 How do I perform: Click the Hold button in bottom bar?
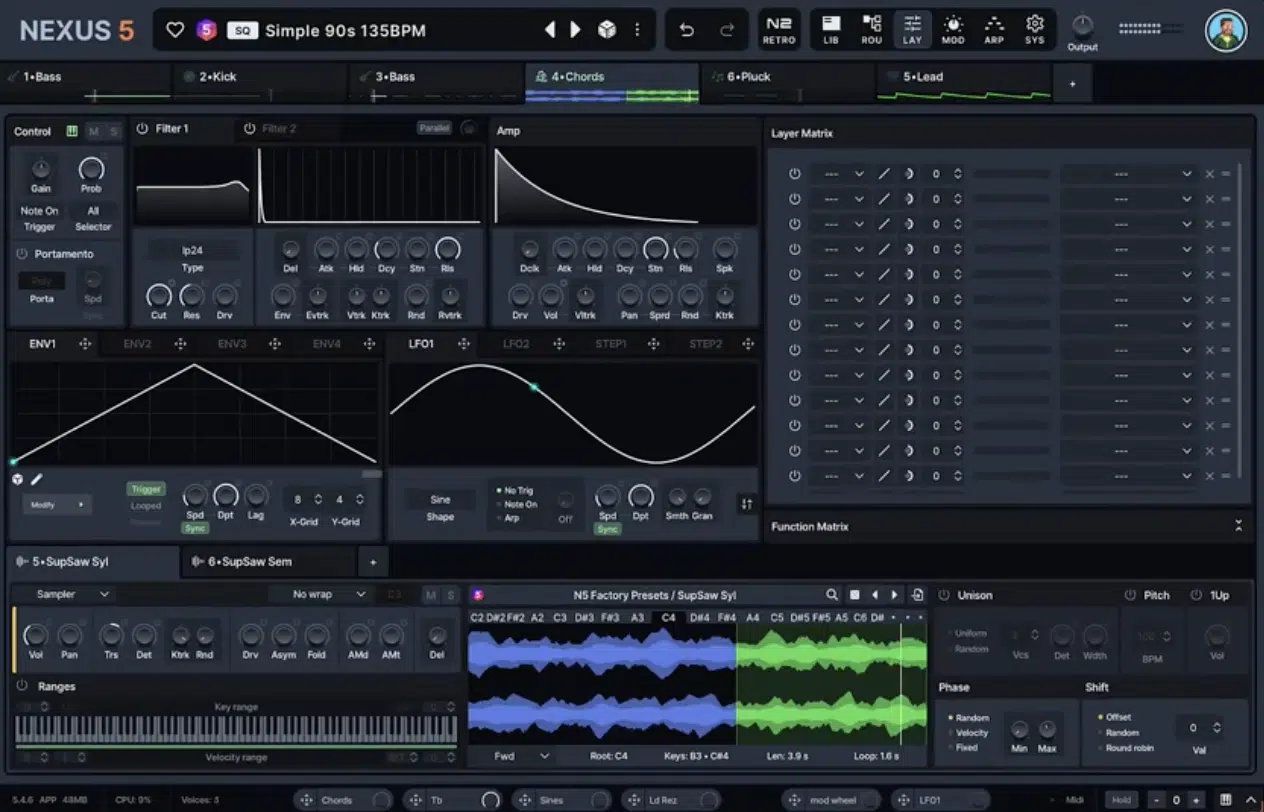coord(1122,800)
